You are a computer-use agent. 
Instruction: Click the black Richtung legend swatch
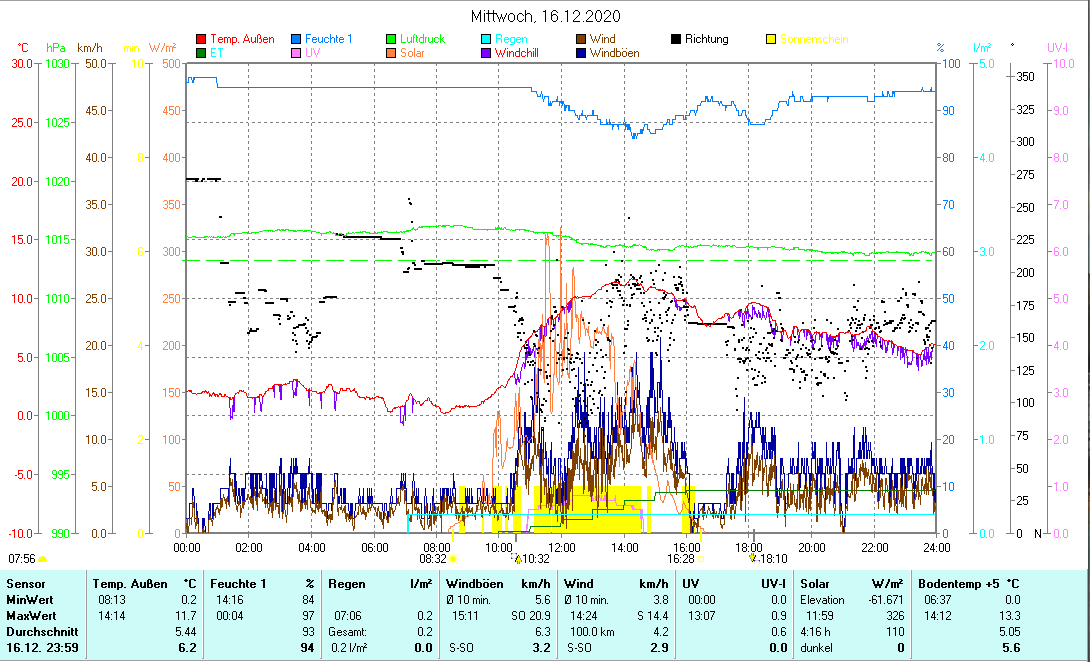[x=675, y=40]
